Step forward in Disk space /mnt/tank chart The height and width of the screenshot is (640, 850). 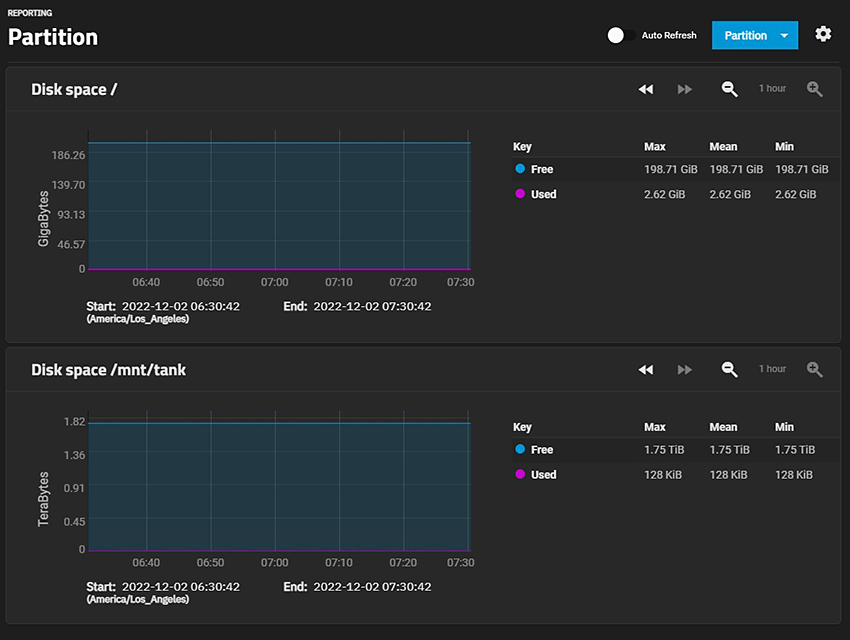tap(685, 370)
